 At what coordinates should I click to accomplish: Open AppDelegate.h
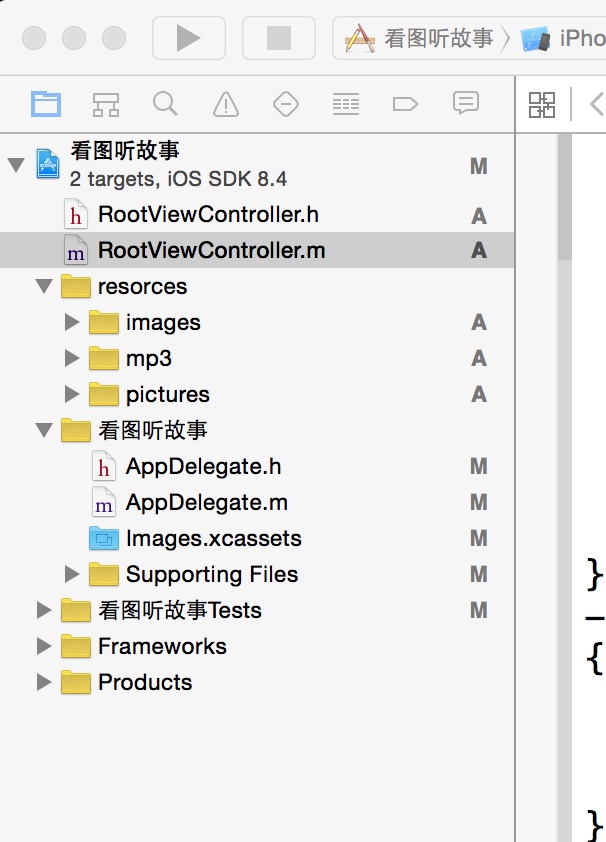click(x=203, y=467)
